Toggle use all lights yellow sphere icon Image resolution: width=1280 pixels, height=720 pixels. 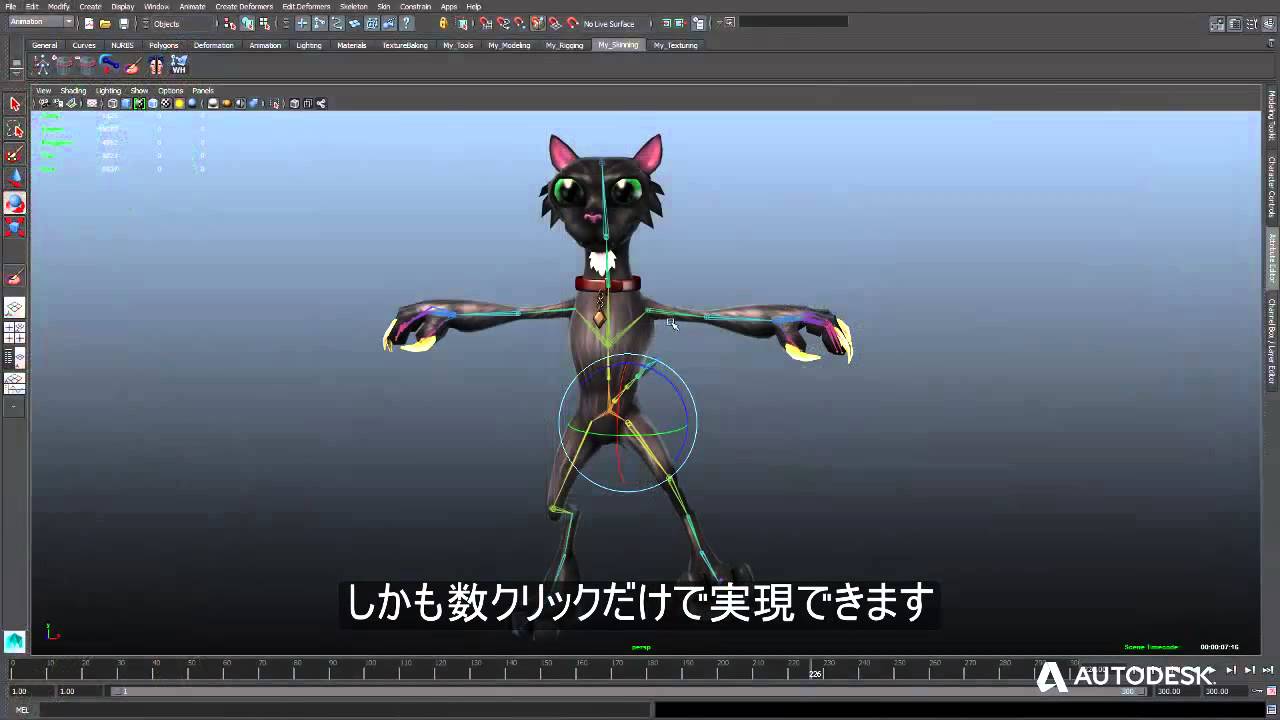179,103
